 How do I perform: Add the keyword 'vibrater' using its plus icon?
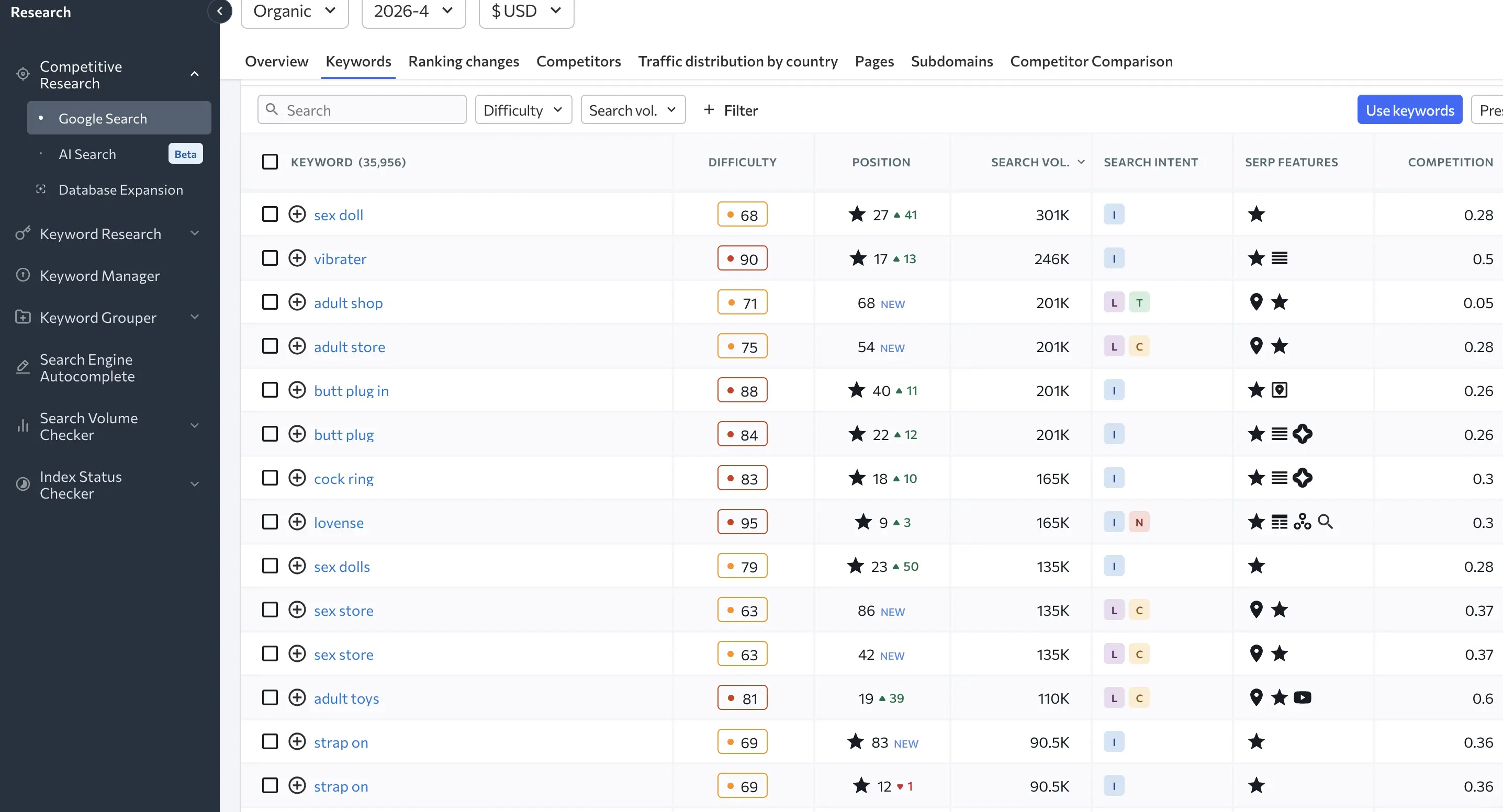pyautogui.click(x=297, y=258)
